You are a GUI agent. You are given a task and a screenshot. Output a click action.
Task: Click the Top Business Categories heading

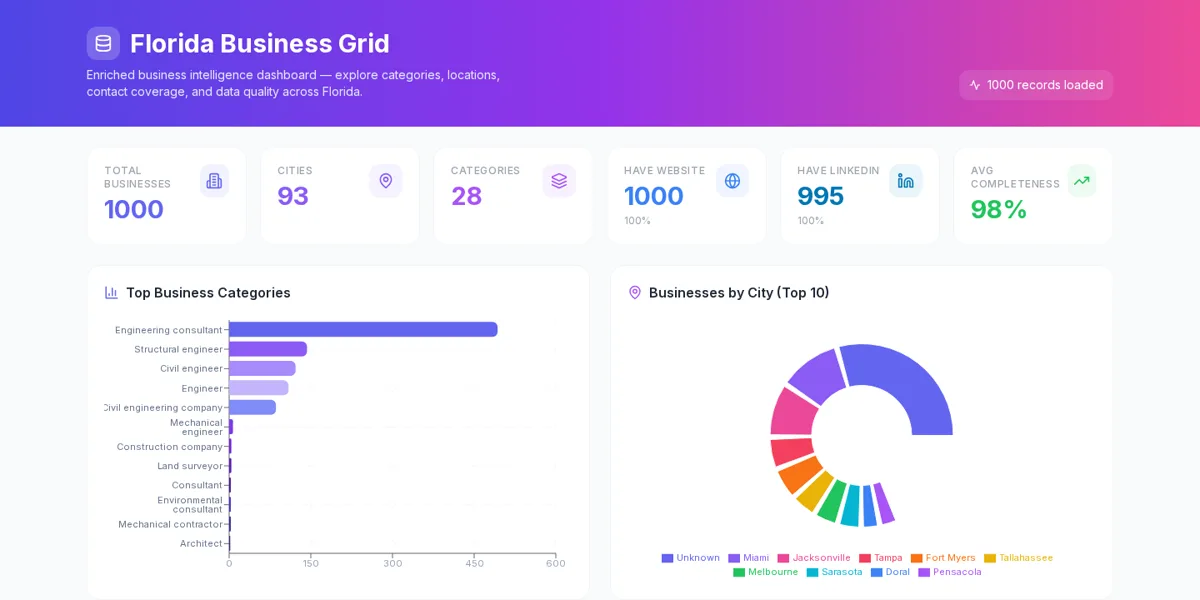coord(208,293)
